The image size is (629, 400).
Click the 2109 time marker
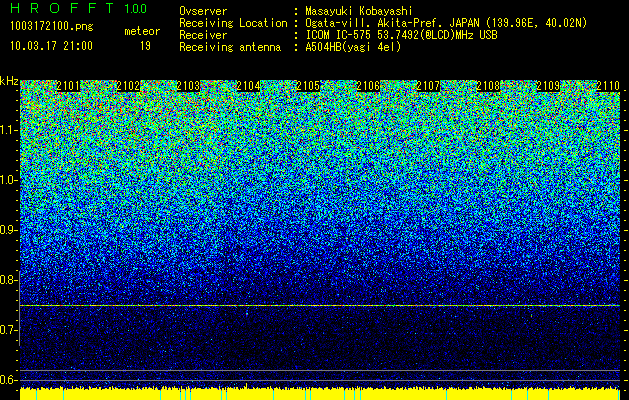pyautogui.click(x=548, y=86)
